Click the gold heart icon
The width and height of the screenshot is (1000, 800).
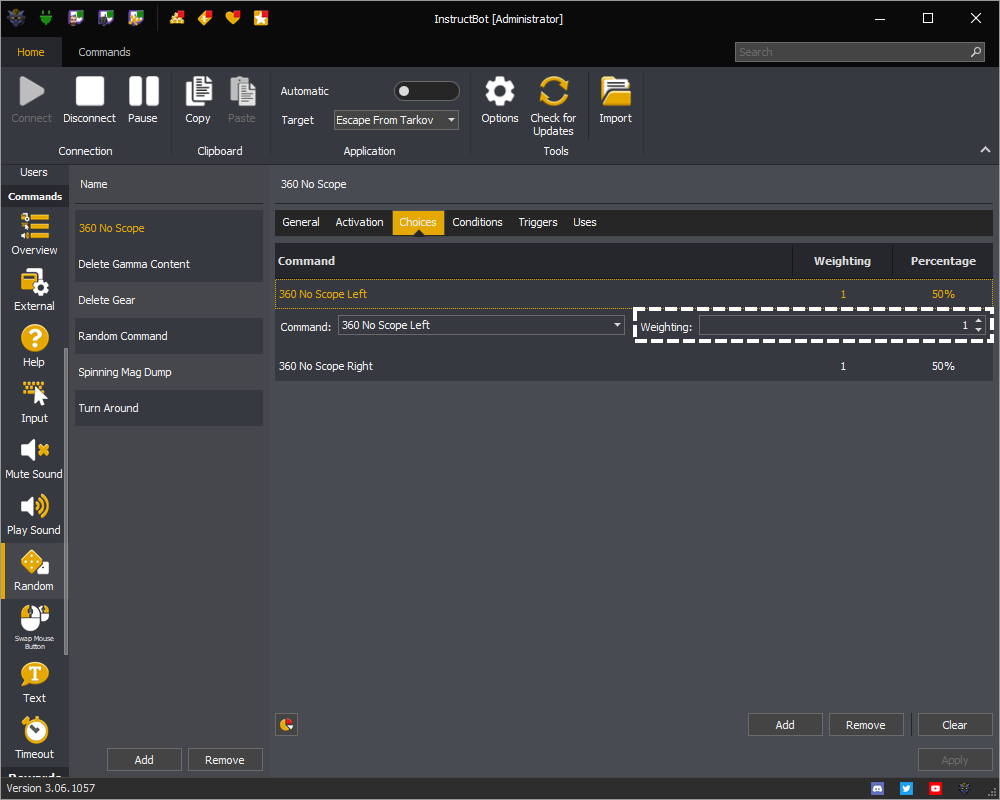tap(233, 18)
